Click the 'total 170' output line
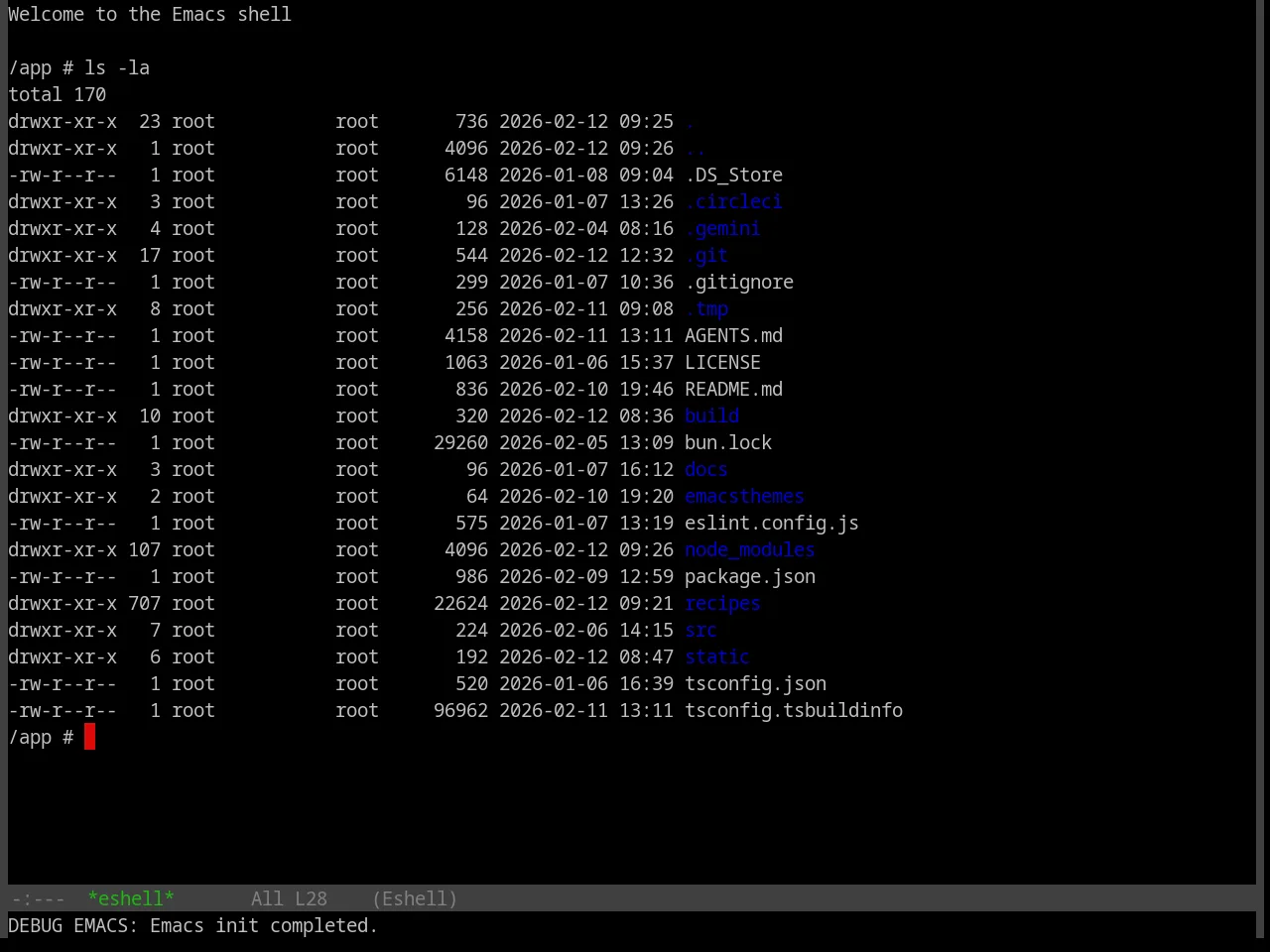Screen dimensions: 1270x952 (x=57, y=95)
